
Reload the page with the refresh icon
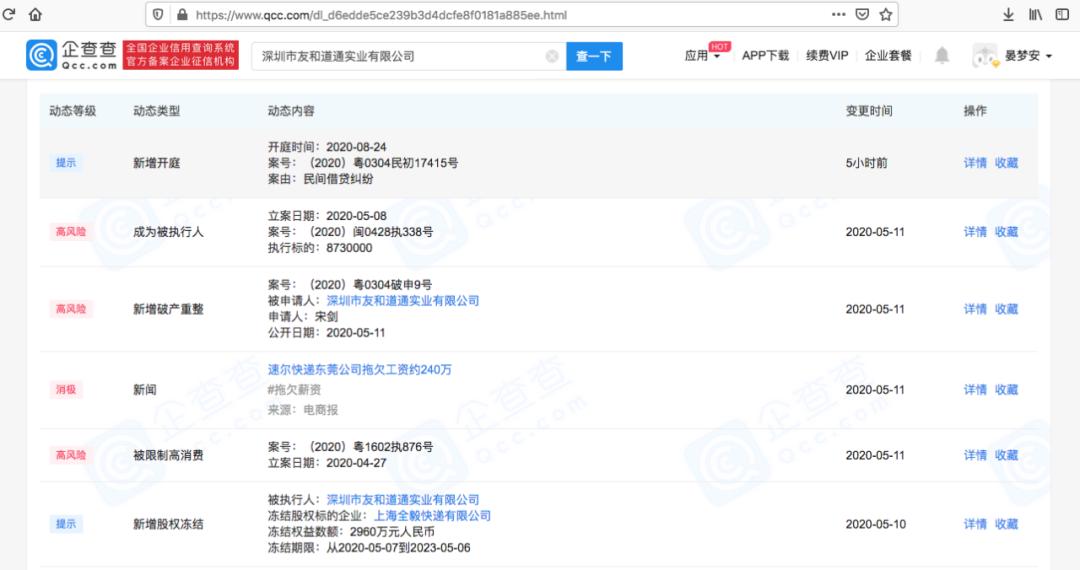point(9,14)
